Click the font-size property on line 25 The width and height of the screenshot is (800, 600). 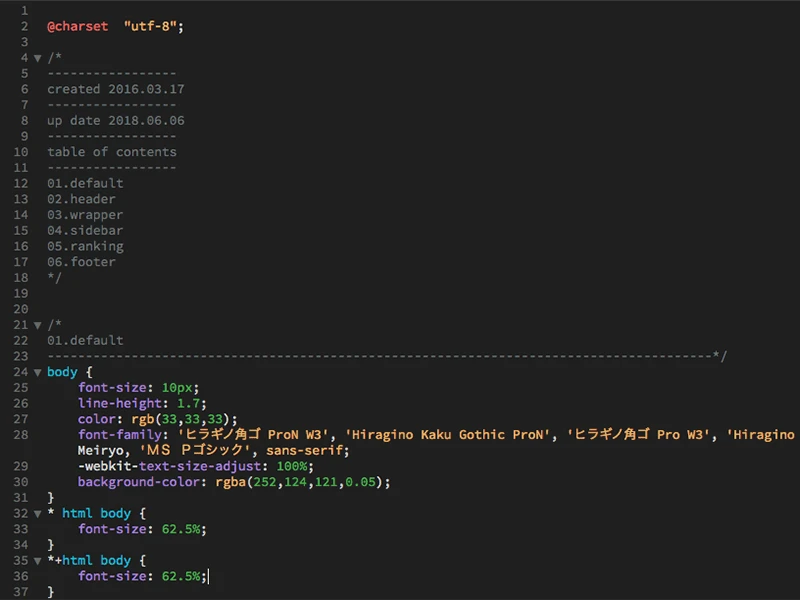click(x=112, y=388)
